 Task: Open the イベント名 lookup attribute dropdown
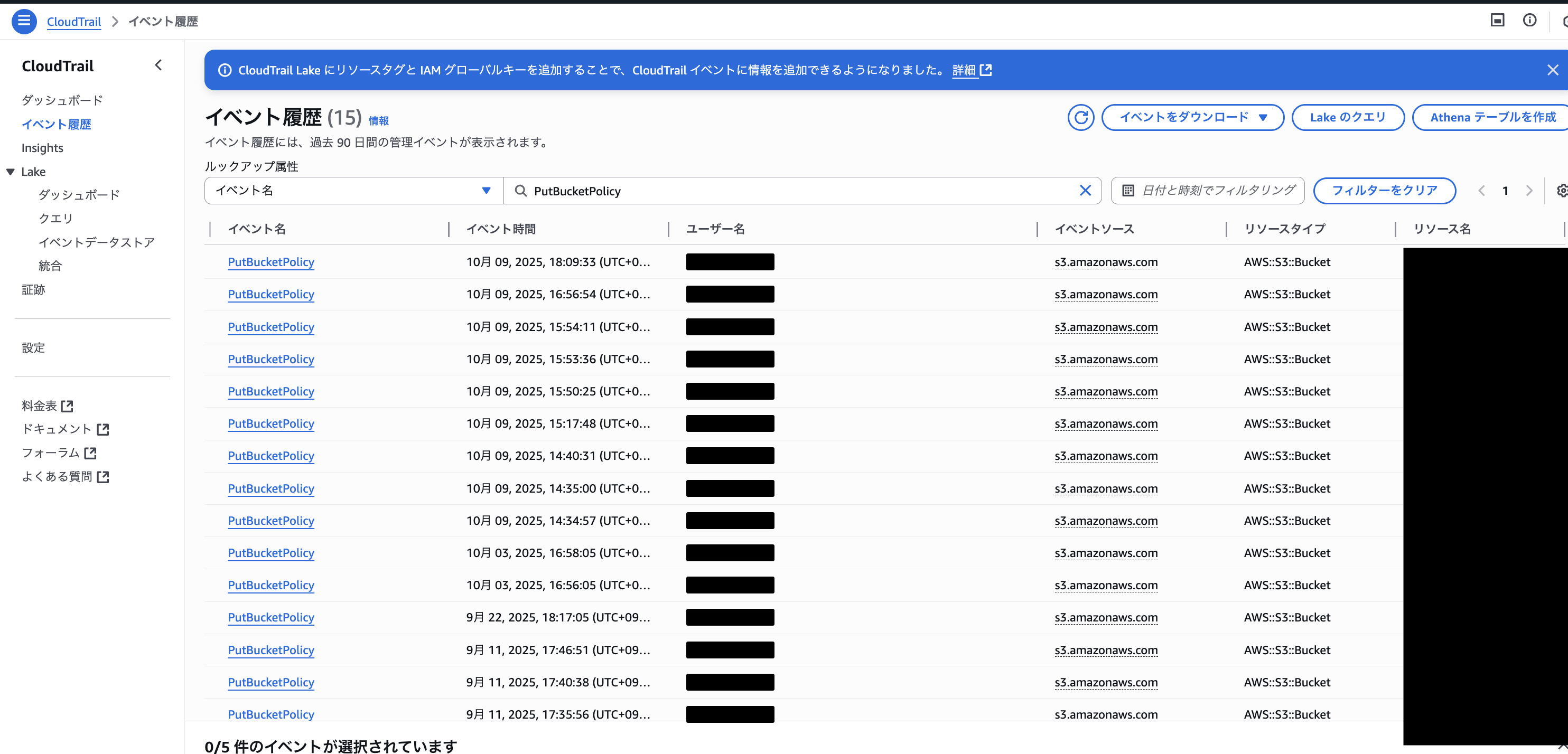(x=353, y=191)
